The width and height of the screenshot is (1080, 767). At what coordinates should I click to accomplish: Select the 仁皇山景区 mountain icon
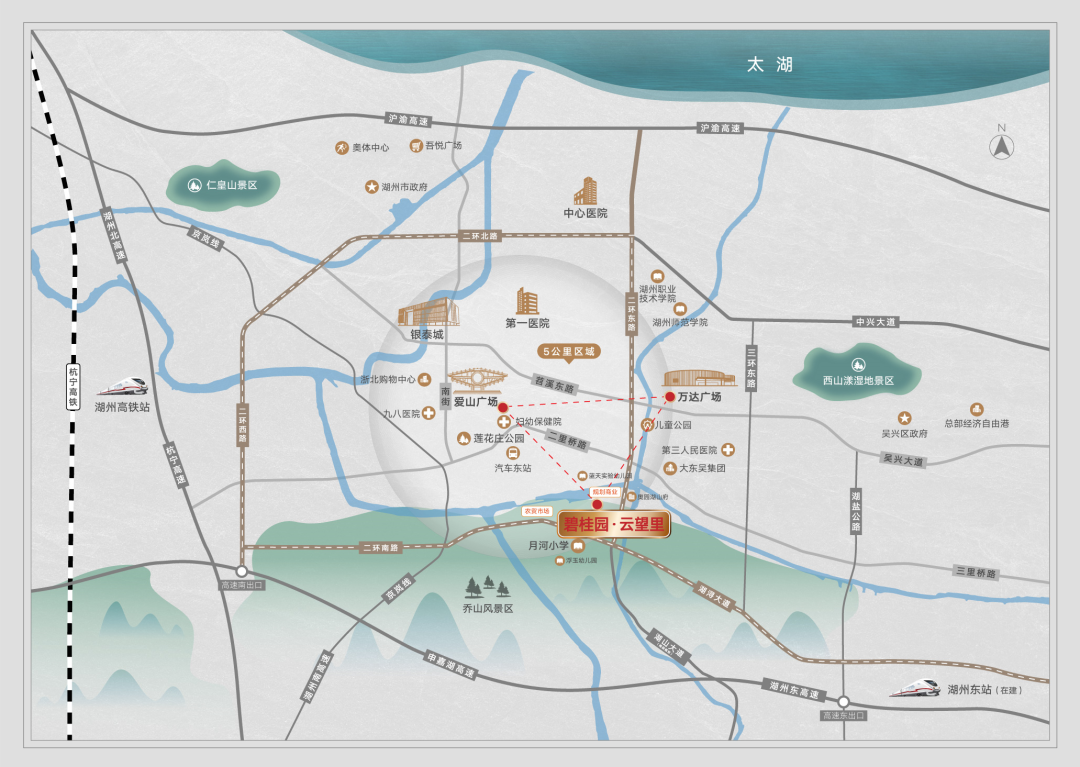[x=195, y=185]
